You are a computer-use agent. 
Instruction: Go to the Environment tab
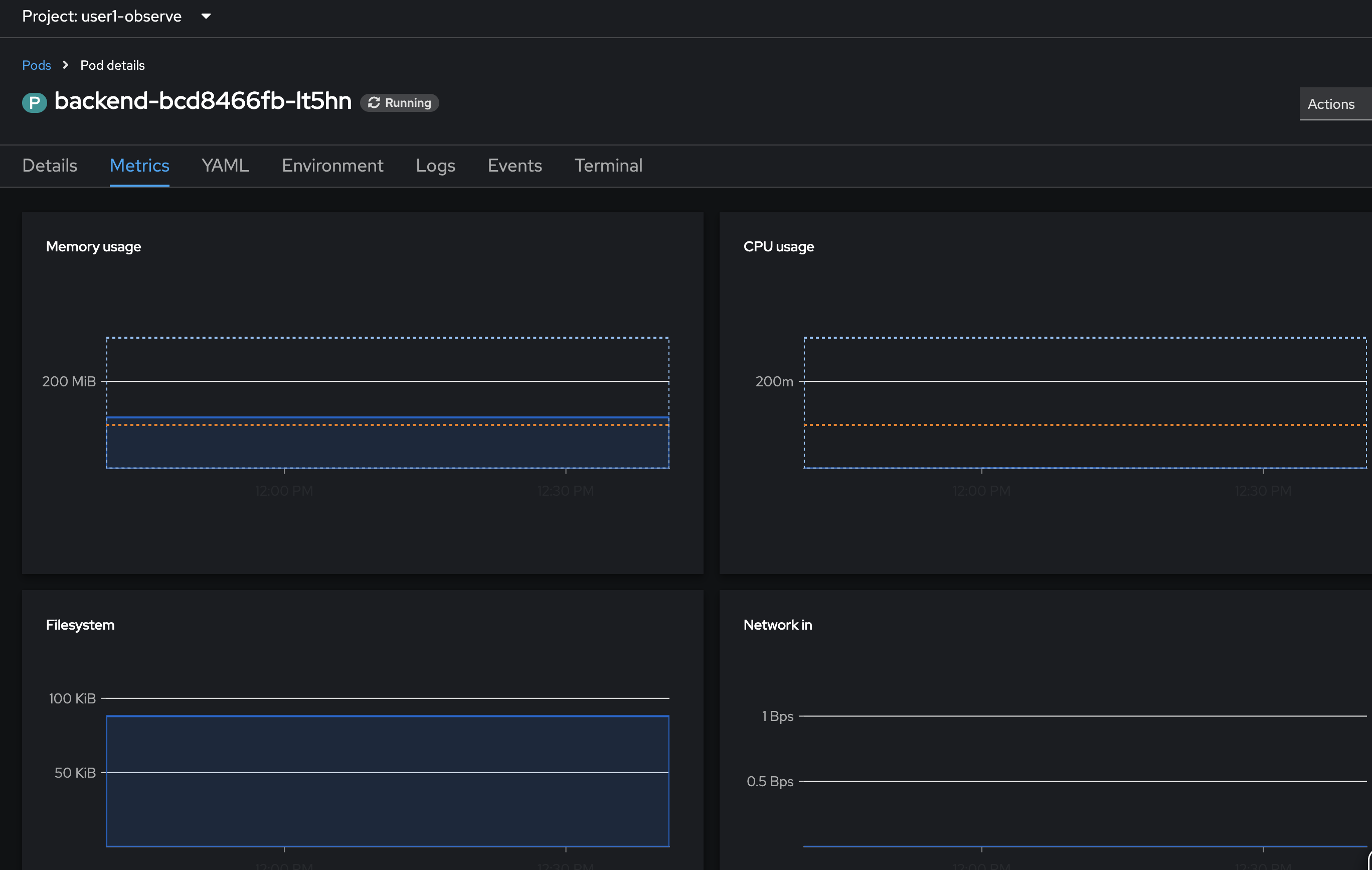click(x=333, y=166)
